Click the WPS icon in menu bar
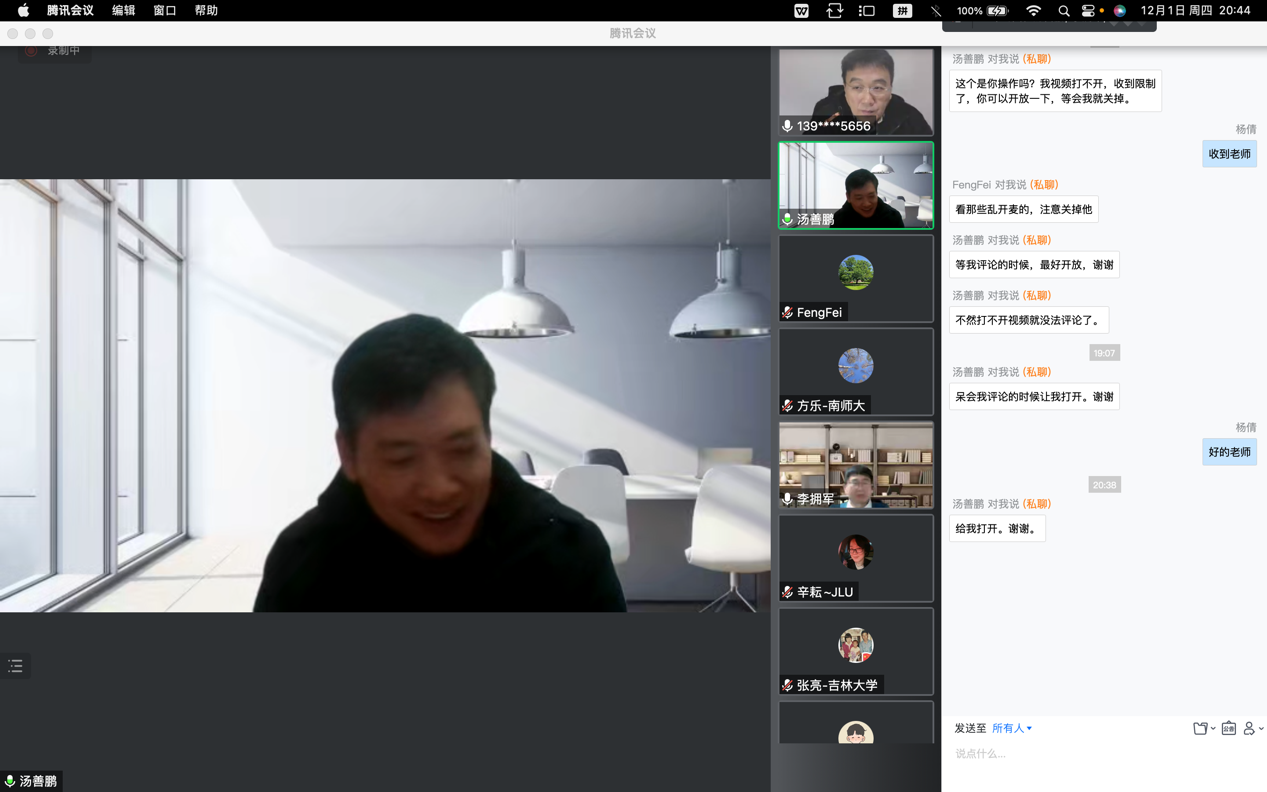The width and height of the screenshot is (1267, 792). [801, 11]
